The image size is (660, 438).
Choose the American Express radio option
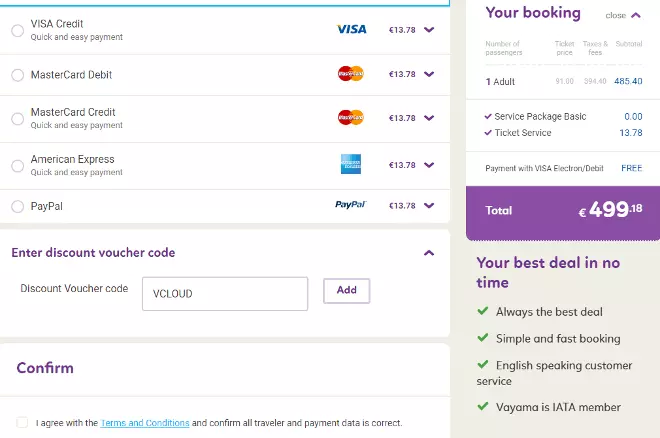[x=17, y=166]
